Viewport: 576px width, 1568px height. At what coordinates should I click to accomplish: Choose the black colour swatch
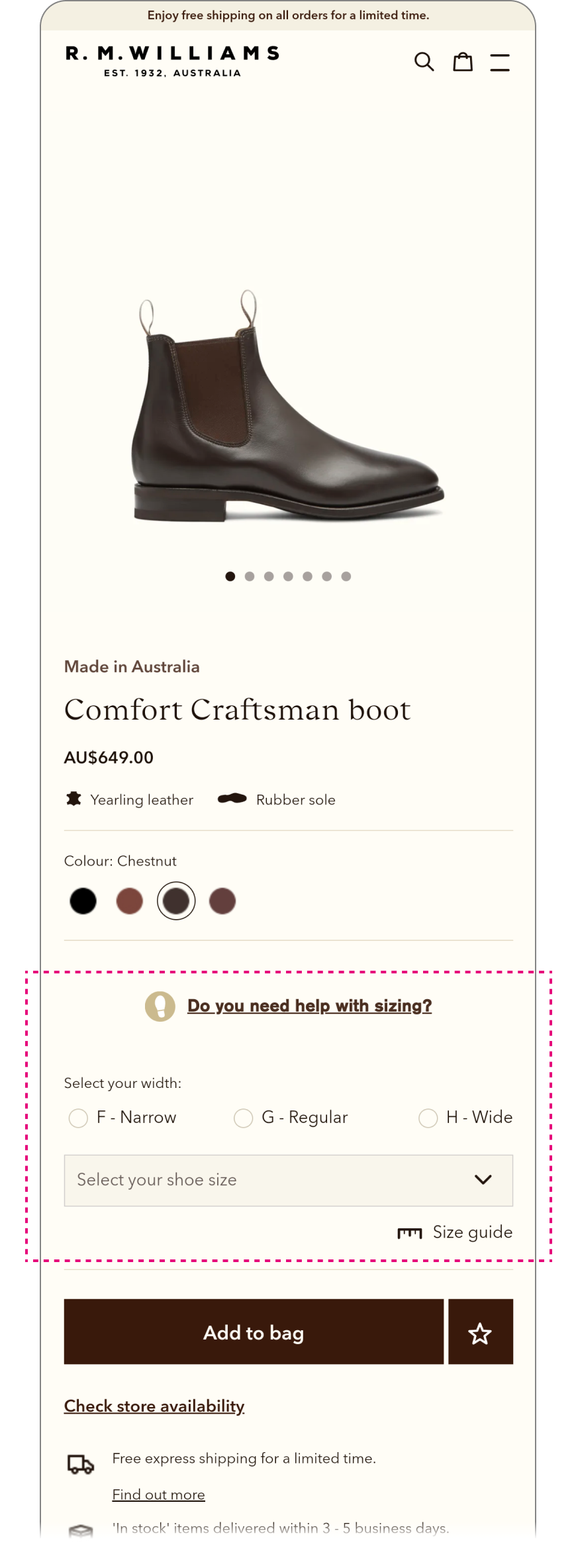click(x=83, y=901)
